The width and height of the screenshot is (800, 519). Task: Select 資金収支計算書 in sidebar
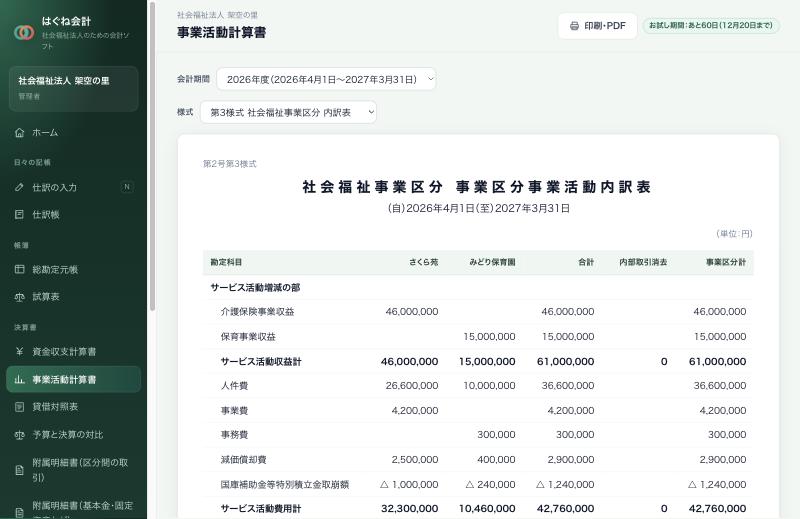pos(73,352)
